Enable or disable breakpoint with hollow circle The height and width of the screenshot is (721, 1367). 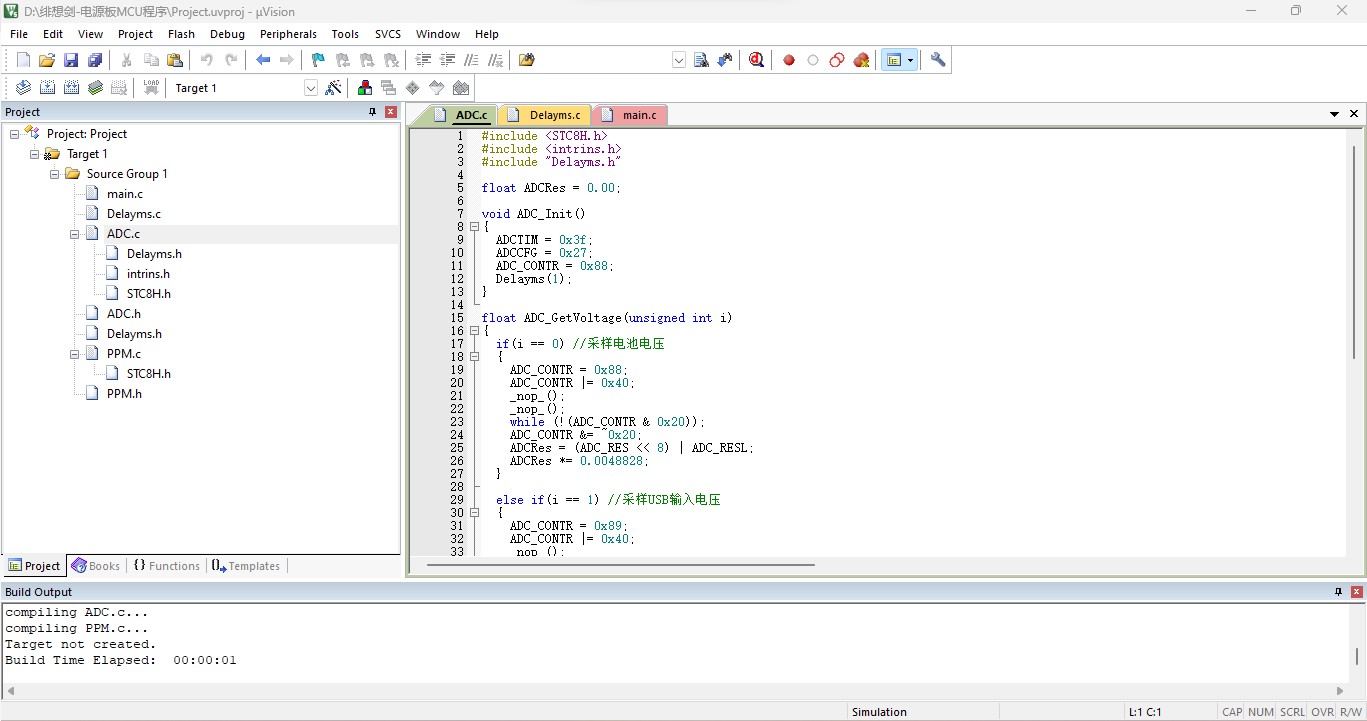813,60
